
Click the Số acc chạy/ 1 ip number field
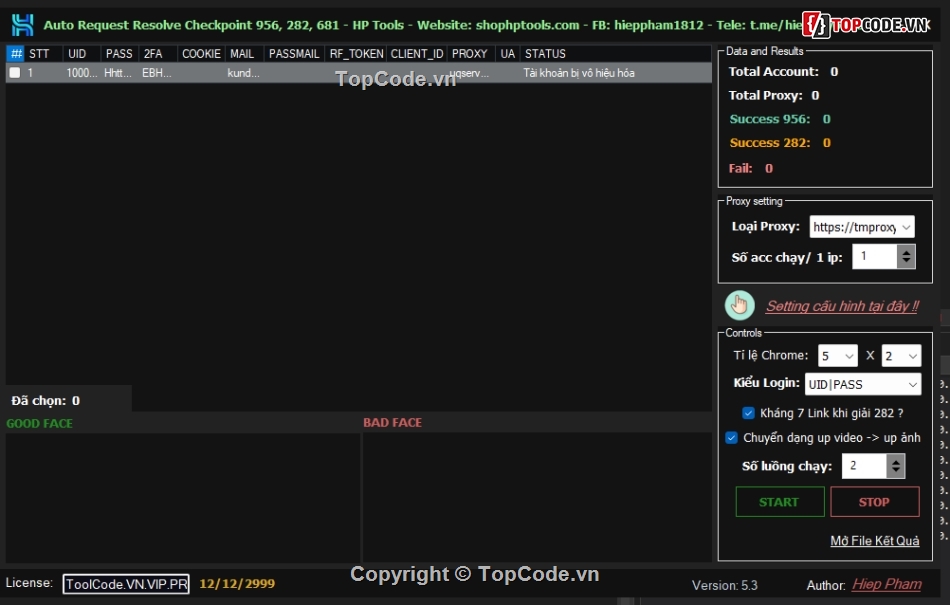pos(874,256)
